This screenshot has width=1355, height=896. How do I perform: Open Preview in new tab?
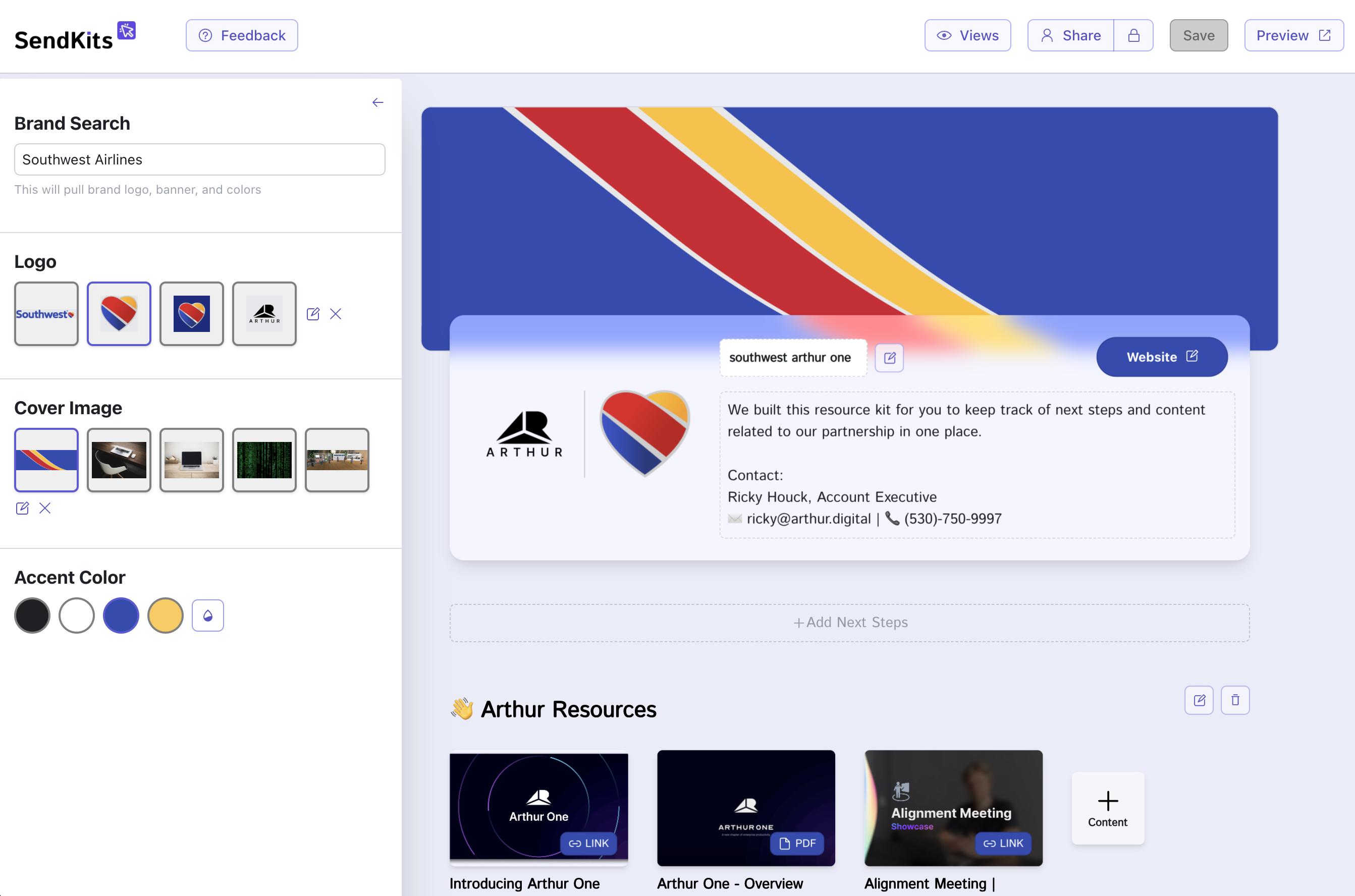point(1294,35)
